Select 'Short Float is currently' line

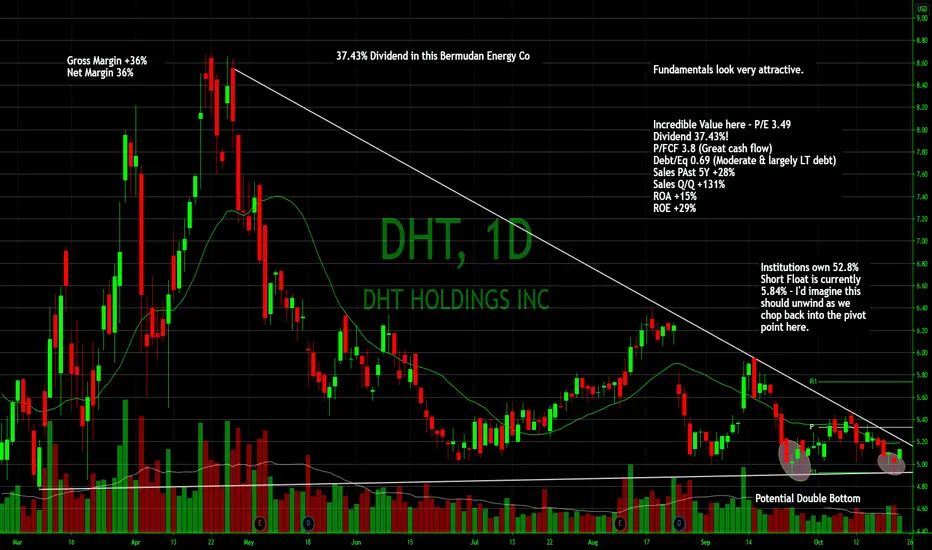pos(810,279)
